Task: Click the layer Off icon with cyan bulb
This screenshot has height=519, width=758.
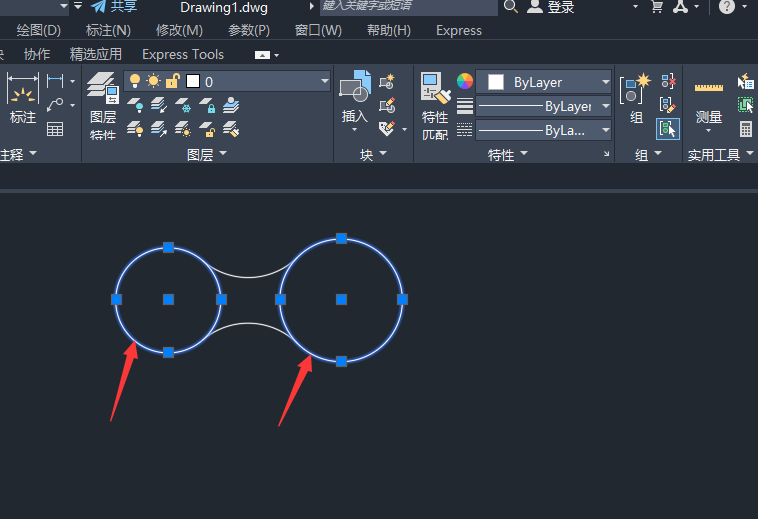Action: [x=135, y=105]
